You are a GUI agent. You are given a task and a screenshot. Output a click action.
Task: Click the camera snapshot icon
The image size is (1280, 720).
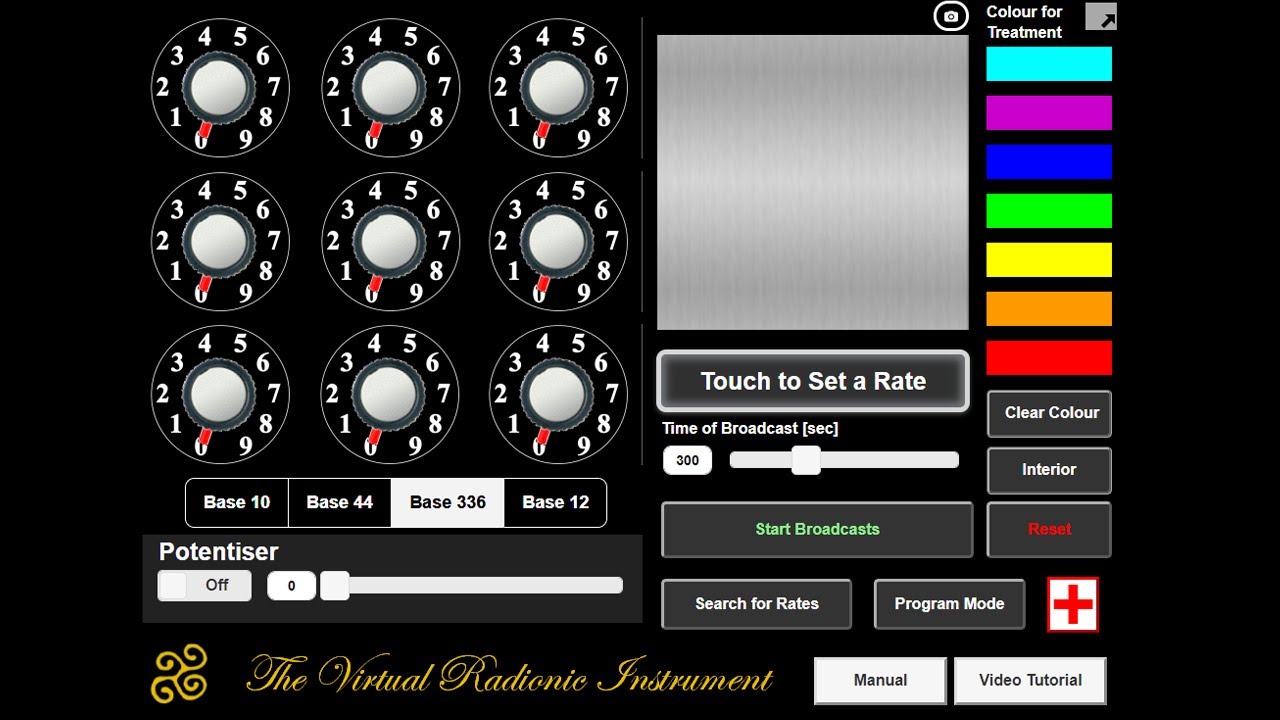pyautogui.click(x=951, y=16)
